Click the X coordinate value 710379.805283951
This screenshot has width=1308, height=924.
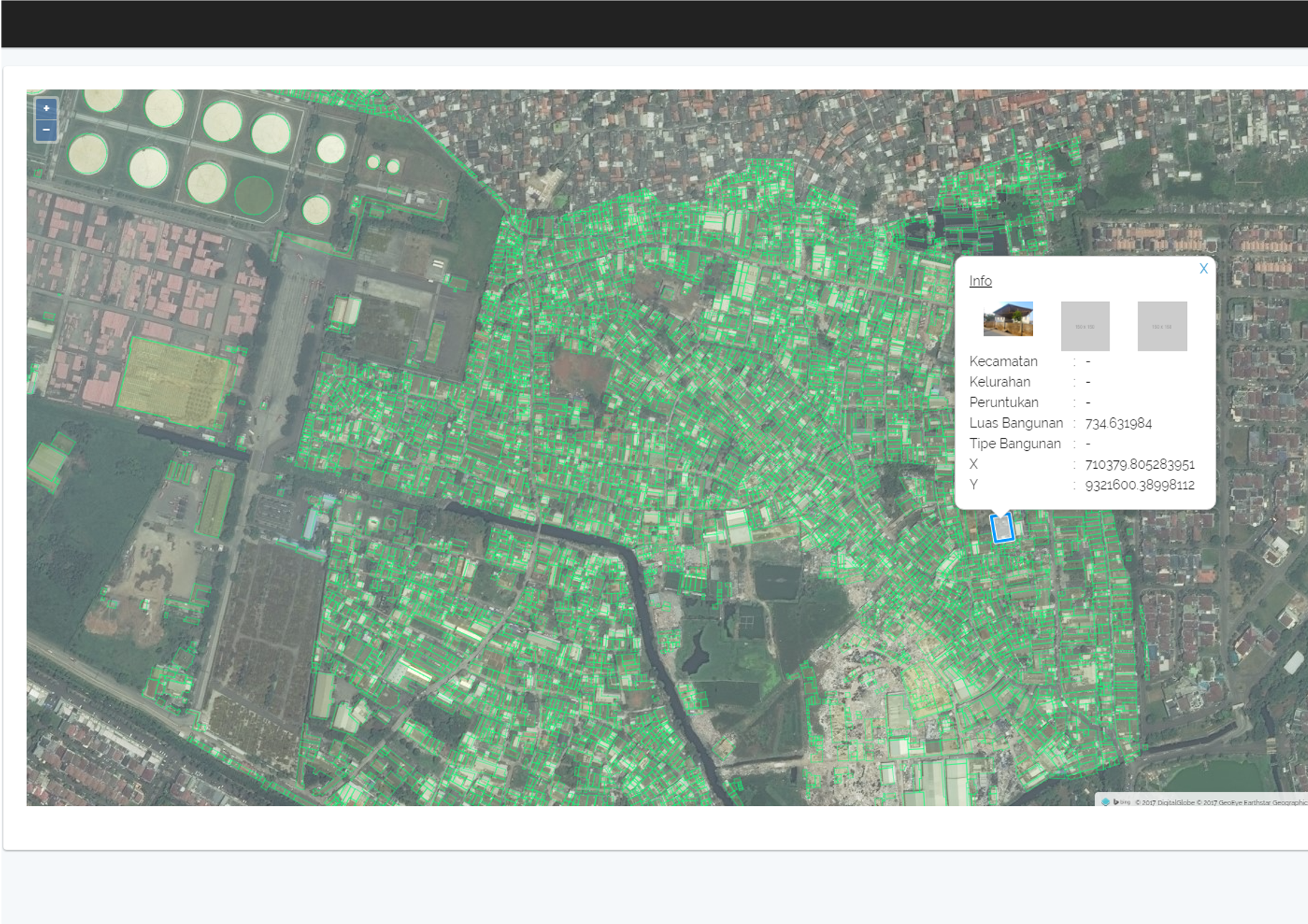coord(1139,465)
